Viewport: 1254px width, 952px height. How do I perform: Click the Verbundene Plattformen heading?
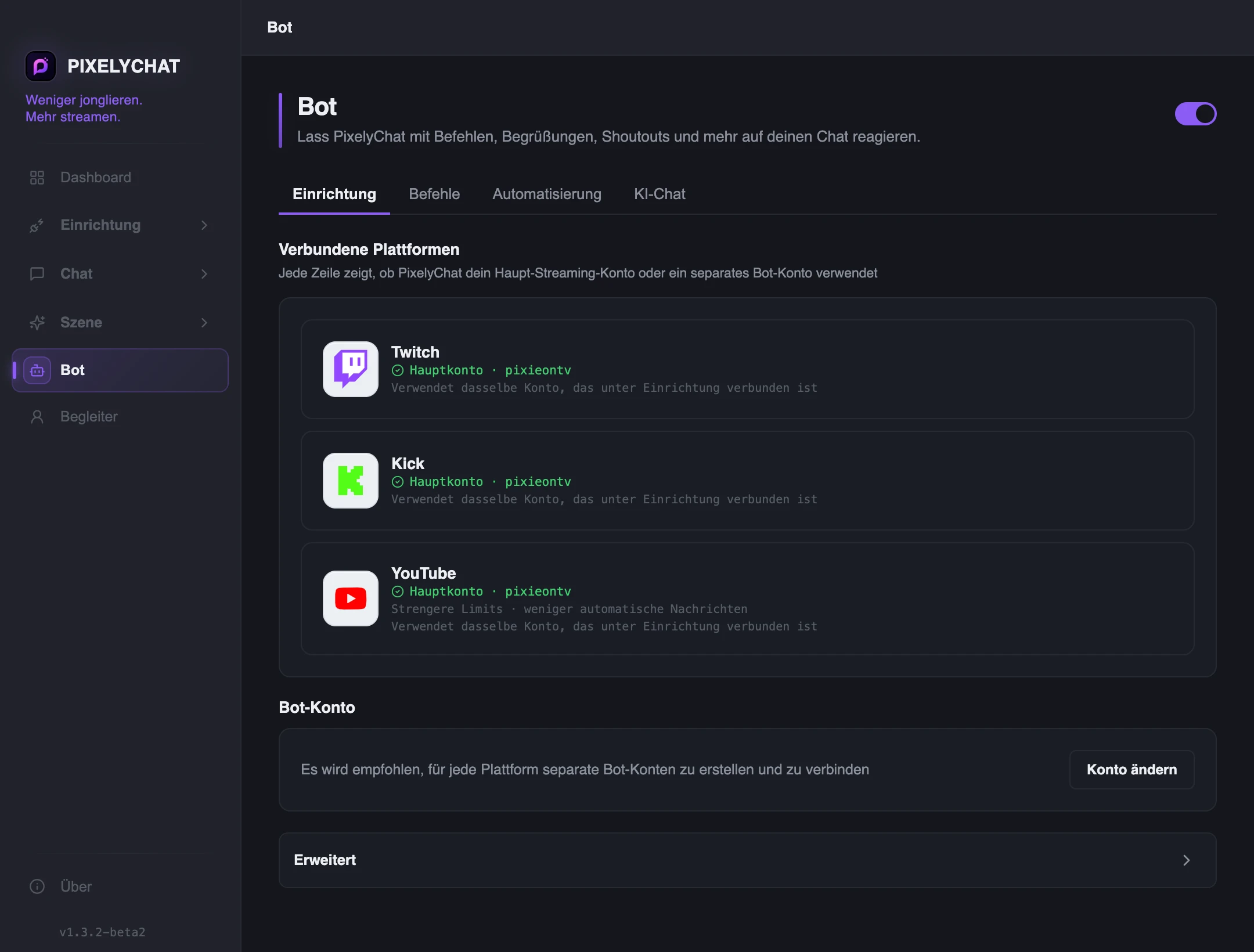369,250
